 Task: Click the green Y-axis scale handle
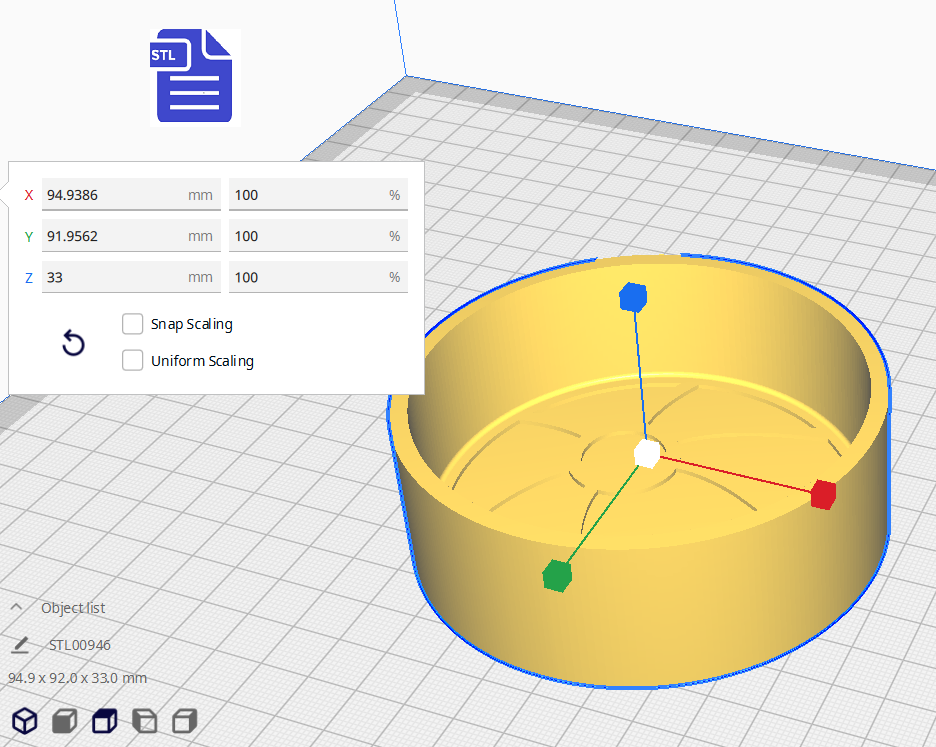click(557, 576)
